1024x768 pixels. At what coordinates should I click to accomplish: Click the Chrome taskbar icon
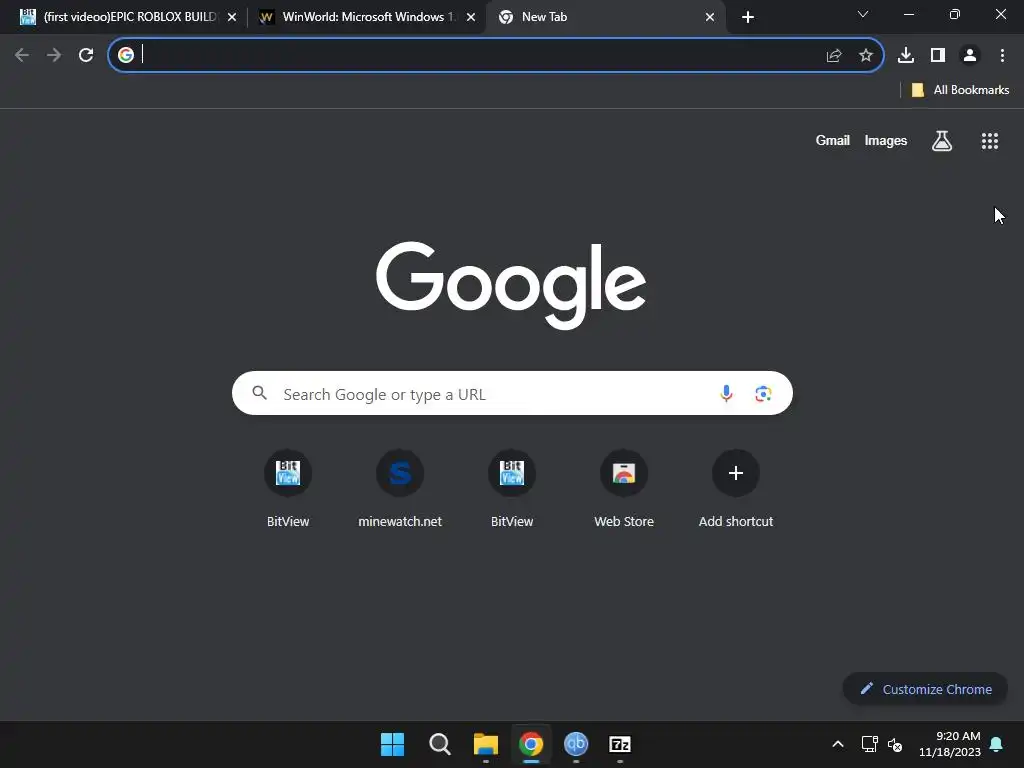pos(531,744)
